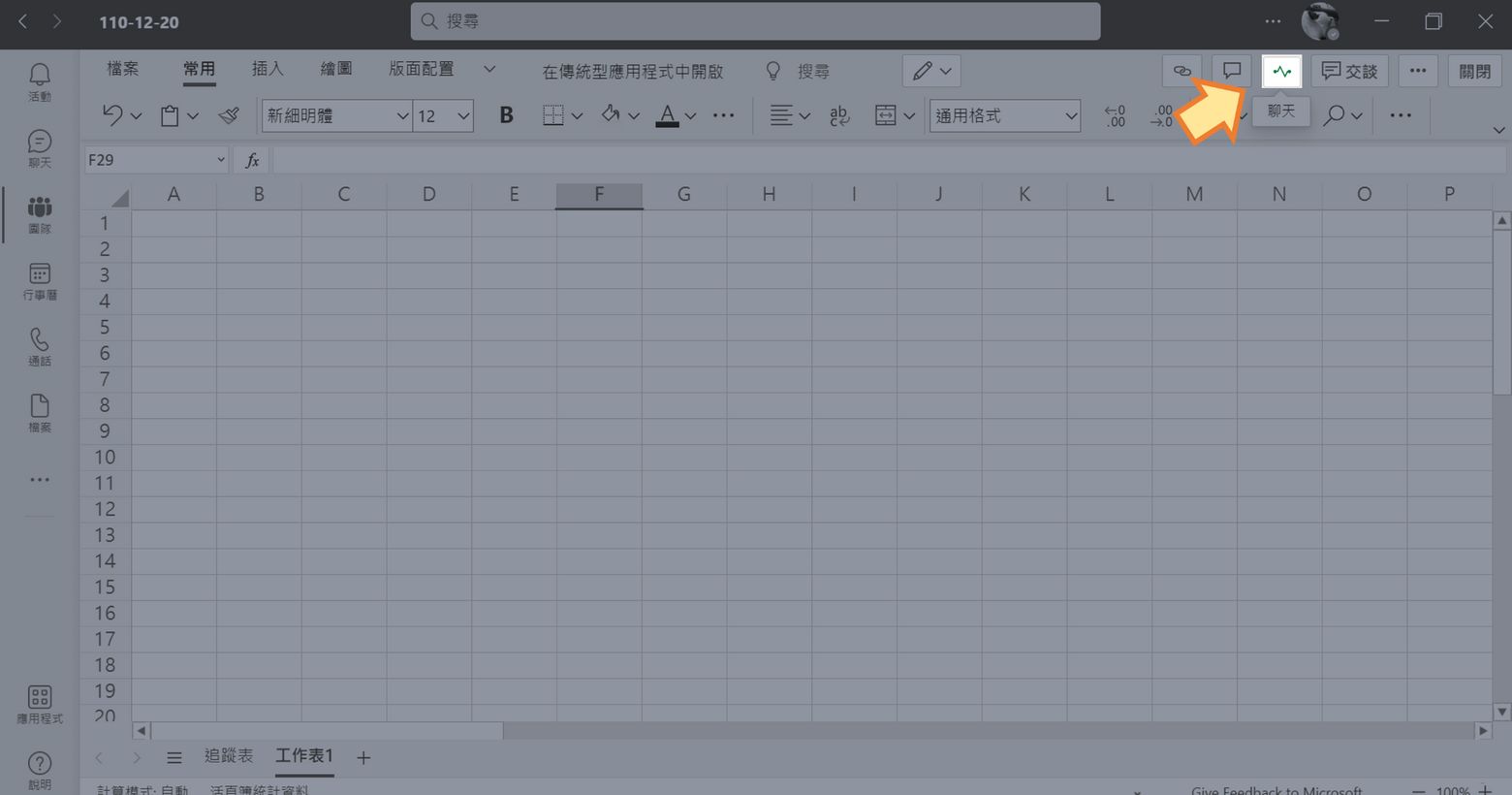Click Open in Desktop App button
1512x795 pixels.
(x=632, y=72)
